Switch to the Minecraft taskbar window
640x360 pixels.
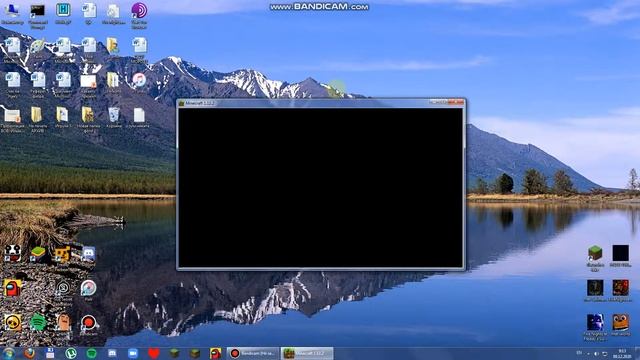[x=307, y=353]
